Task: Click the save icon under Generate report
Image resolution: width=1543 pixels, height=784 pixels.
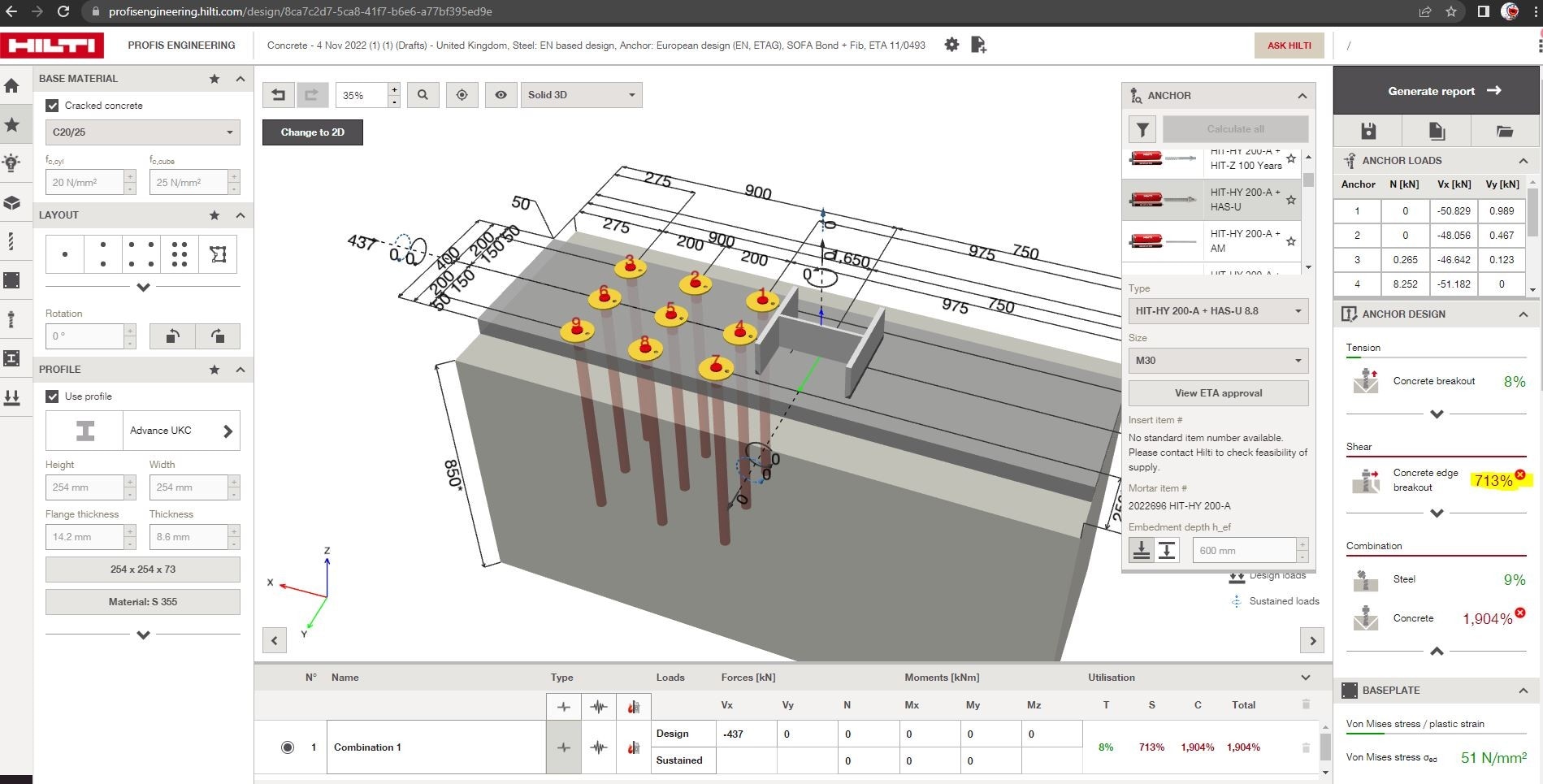Action: [1368, 130]
